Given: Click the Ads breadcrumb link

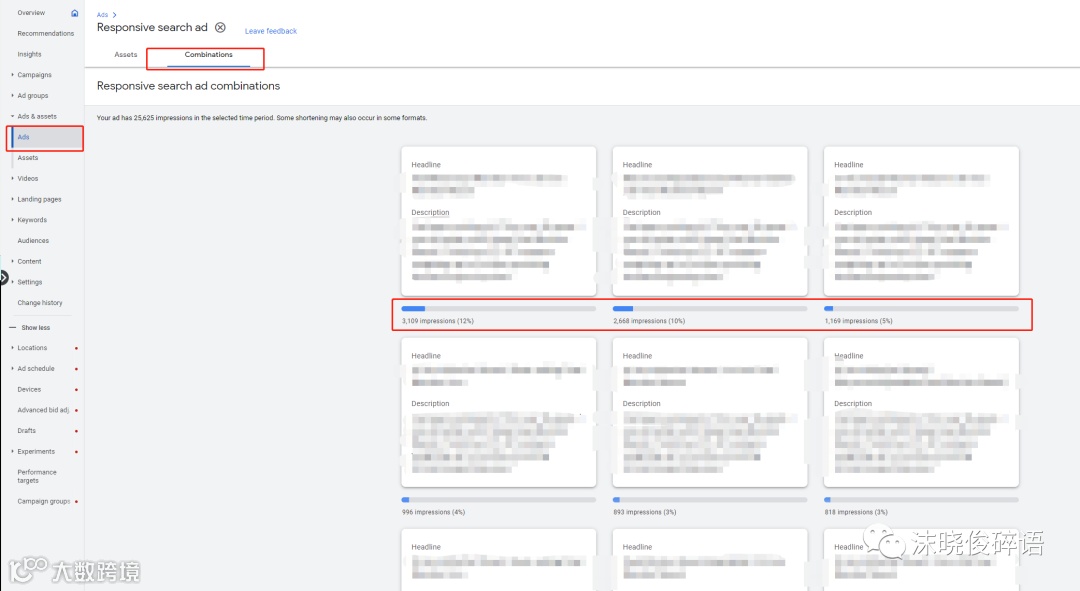Looking at the screenshot, I should [102, 14].
